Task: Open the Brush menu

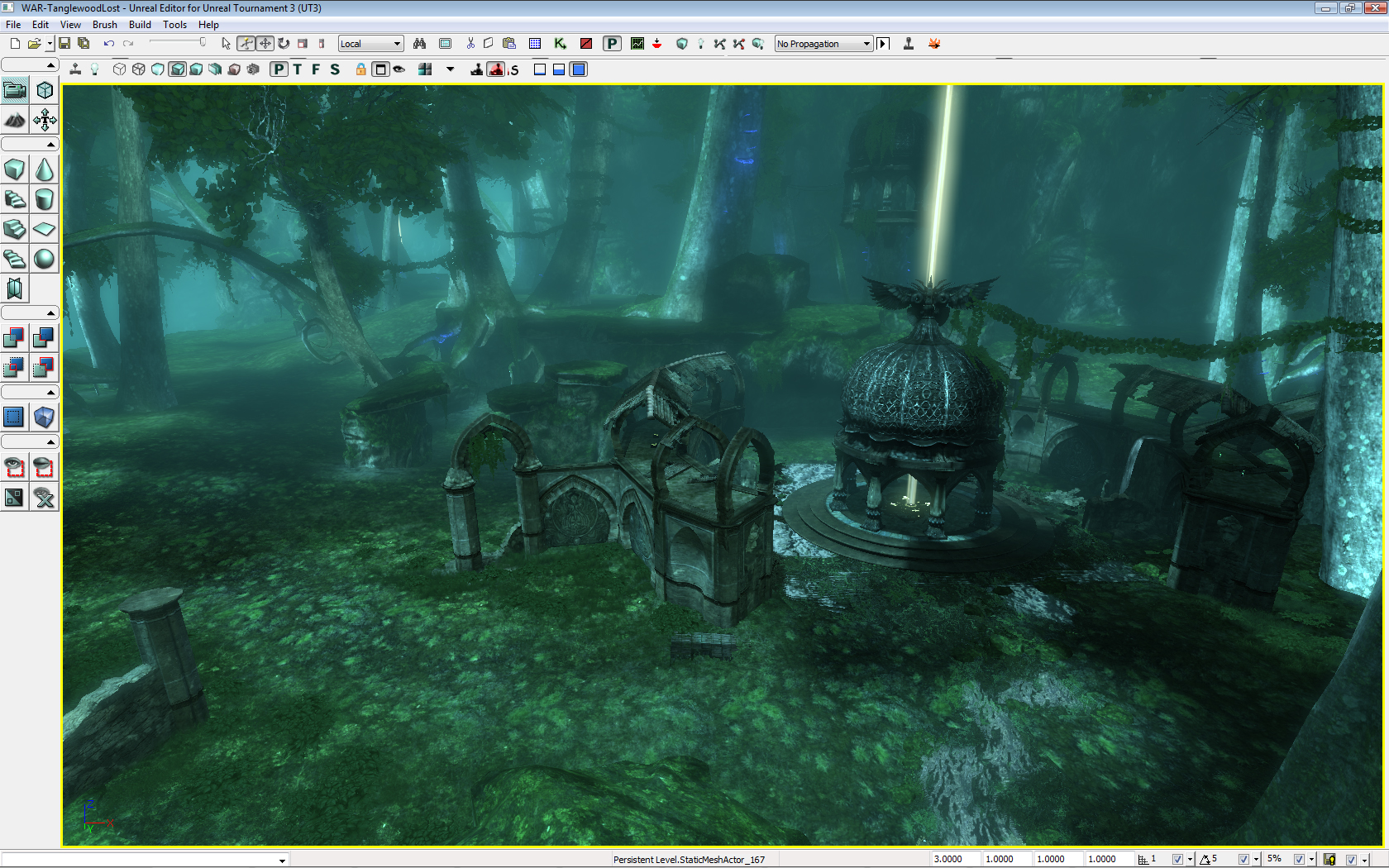Action: point(105,25)
